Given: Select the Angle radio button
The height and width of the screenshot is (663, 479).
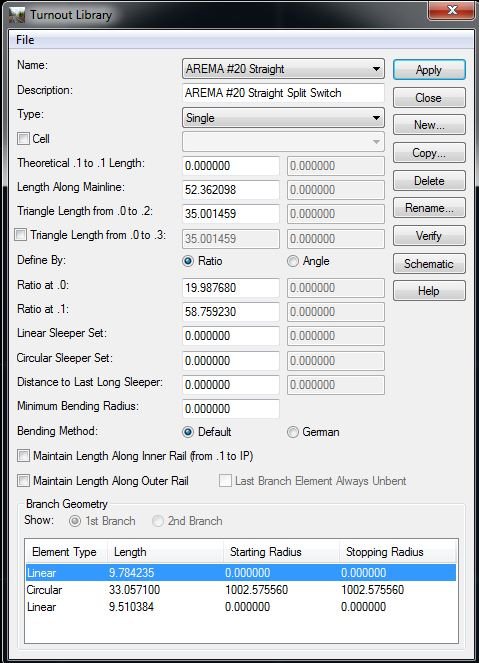Looking at the screenshot, I should tap(293, 261).
